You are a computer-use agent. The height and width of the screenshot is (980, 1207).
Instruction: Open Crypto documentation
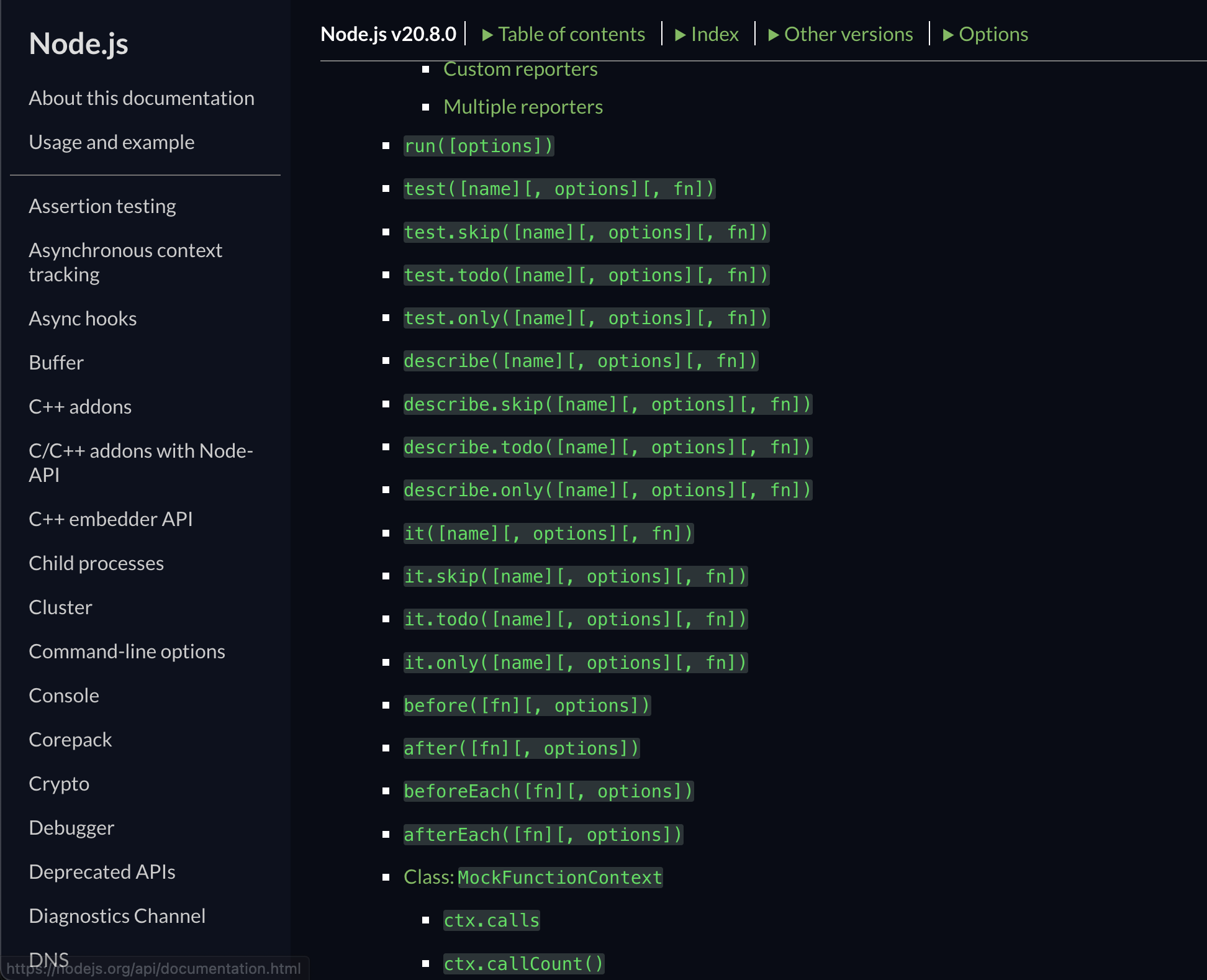(59, 784)
